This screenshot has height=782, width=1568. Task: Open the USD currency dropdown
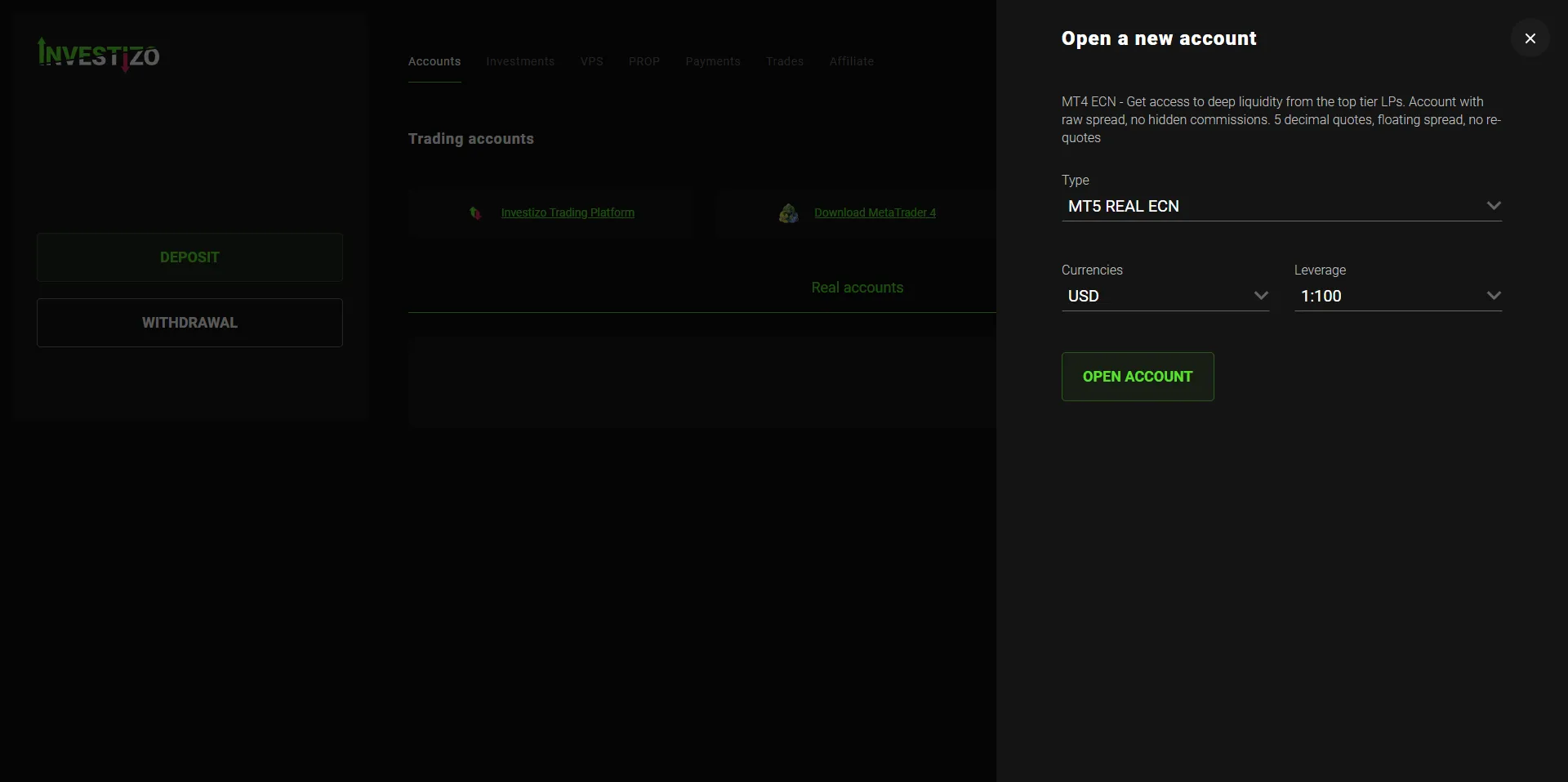click(1165, 296)
